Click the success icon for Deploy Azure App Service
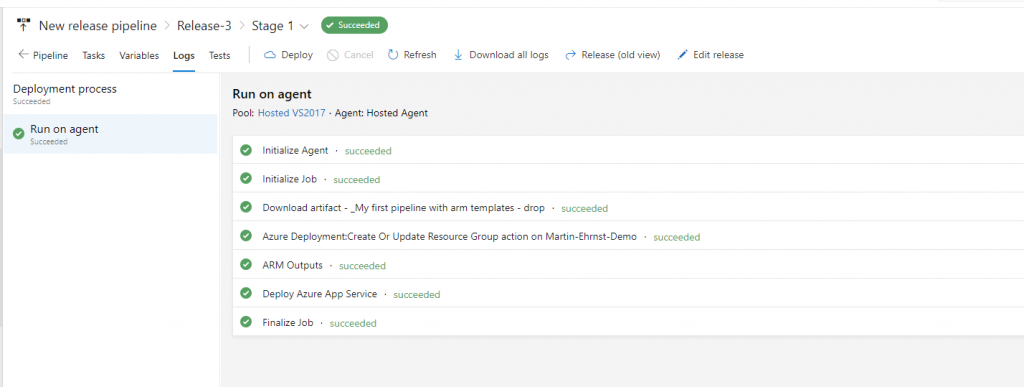This screenshot has width=1024, height=387. (246, 294)
